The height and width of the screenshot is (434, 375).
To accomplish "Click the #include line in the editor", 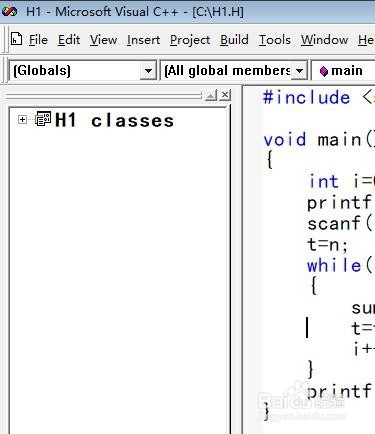I will [319, 98].
